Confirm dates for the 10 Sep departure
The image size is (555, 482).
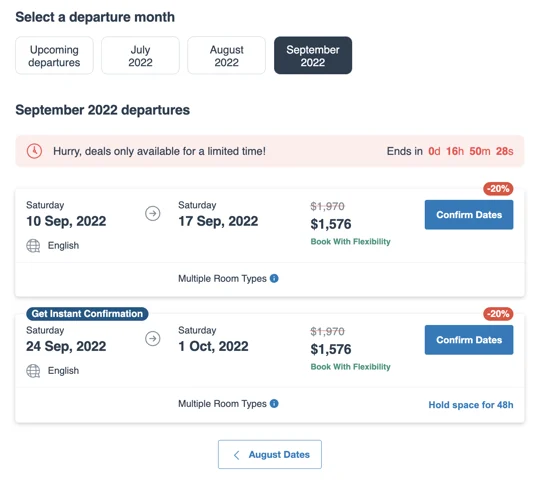tap(469, 215)
